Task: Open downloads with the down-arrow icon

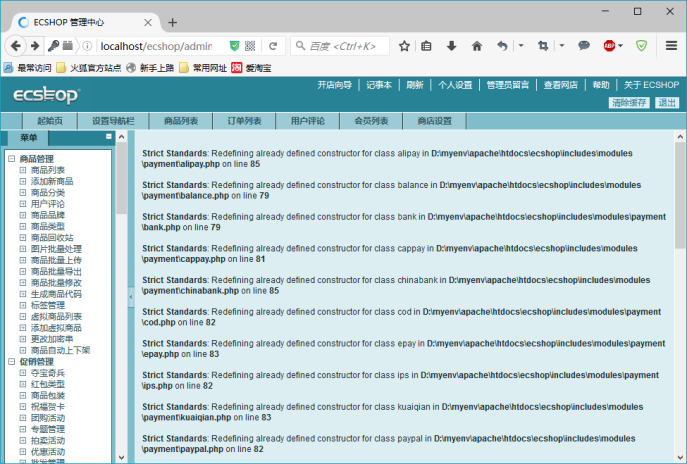Action: [451, 46]
